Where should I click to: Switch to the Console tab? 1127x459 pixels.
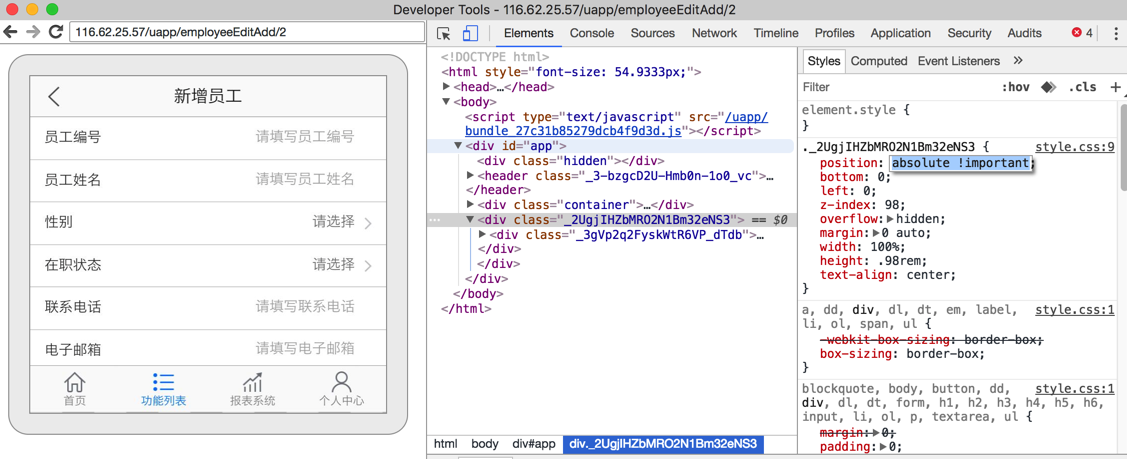click(592, 33)
